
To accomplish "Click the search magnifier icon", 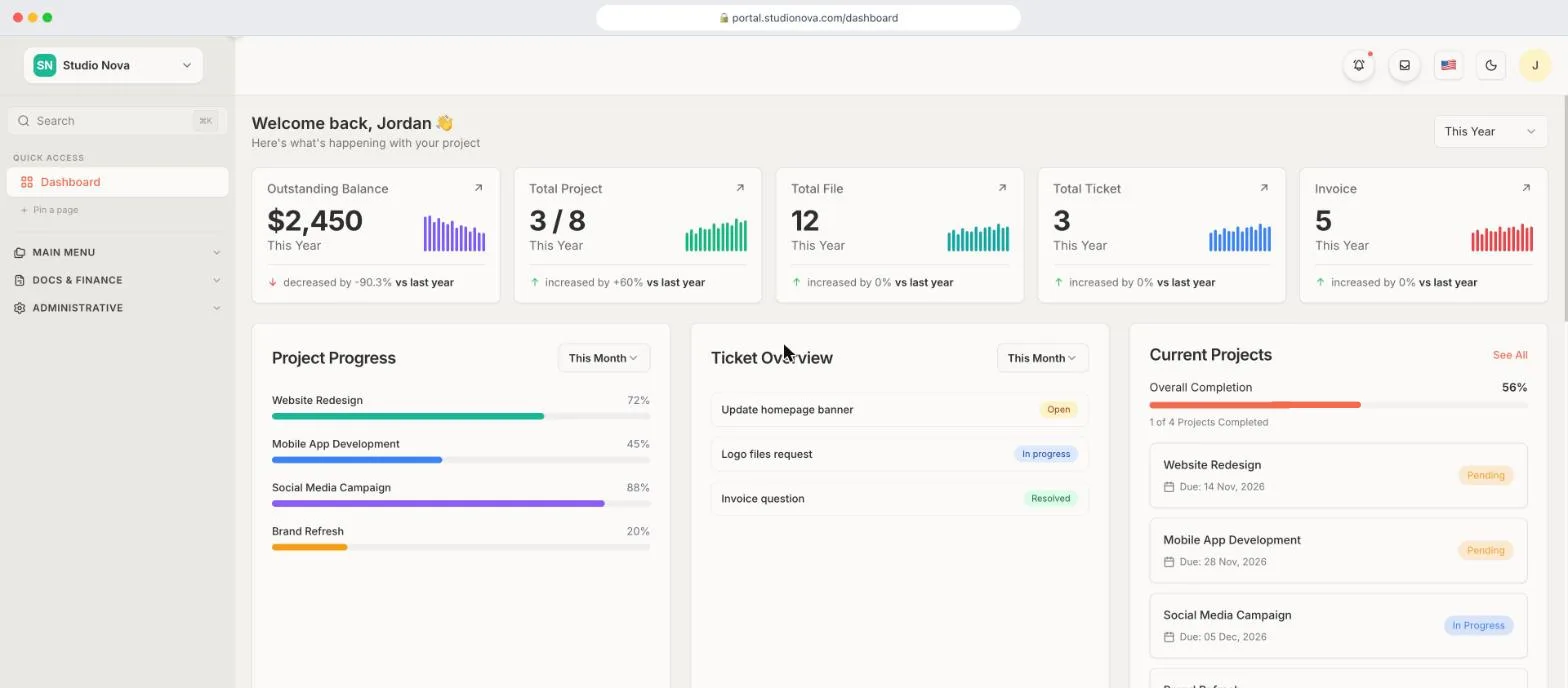I will pyautogui.click(x=24, y=121).
